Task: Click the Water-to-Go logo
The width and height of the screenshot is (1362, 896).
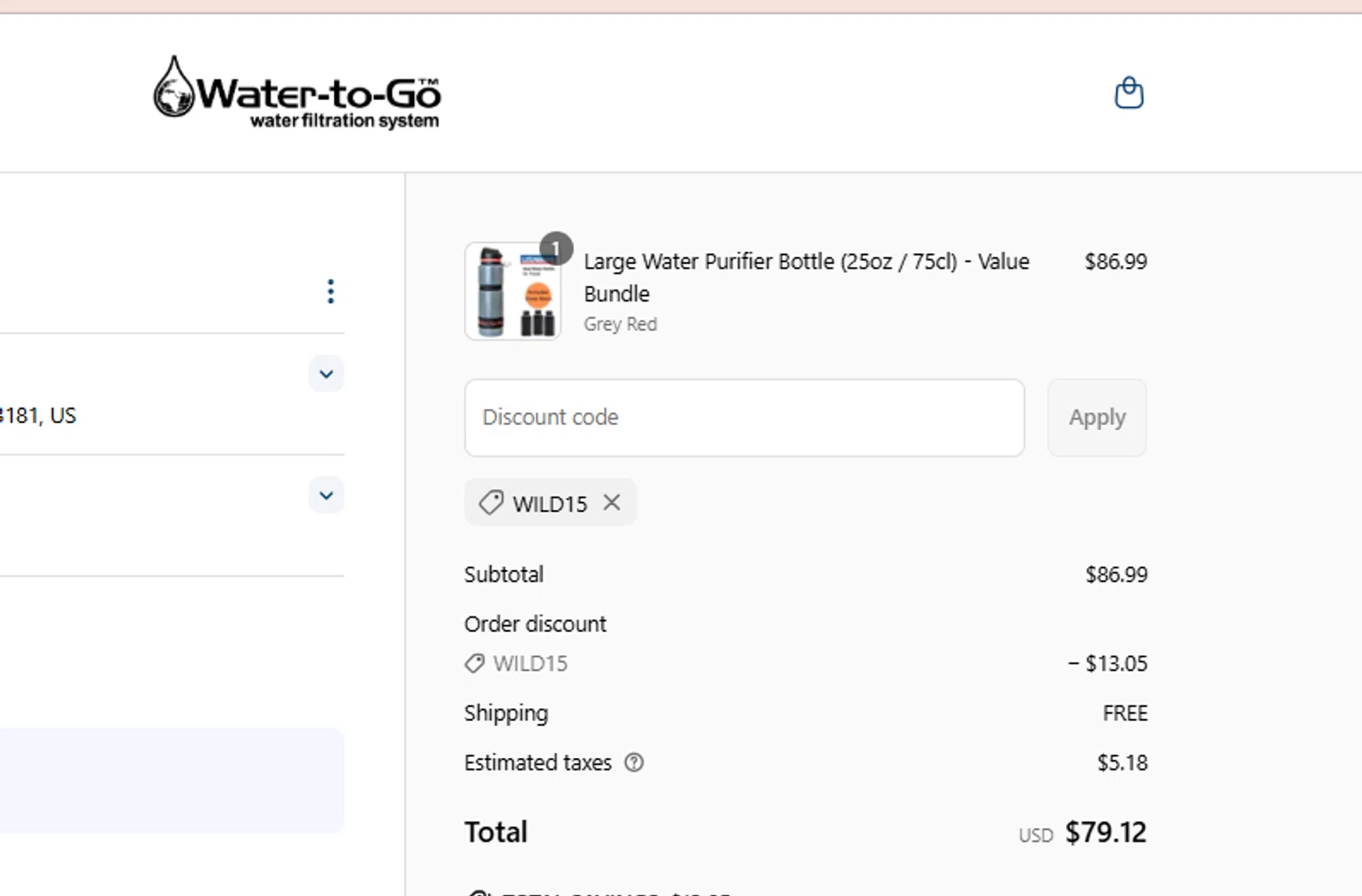Action: point(297,93)
